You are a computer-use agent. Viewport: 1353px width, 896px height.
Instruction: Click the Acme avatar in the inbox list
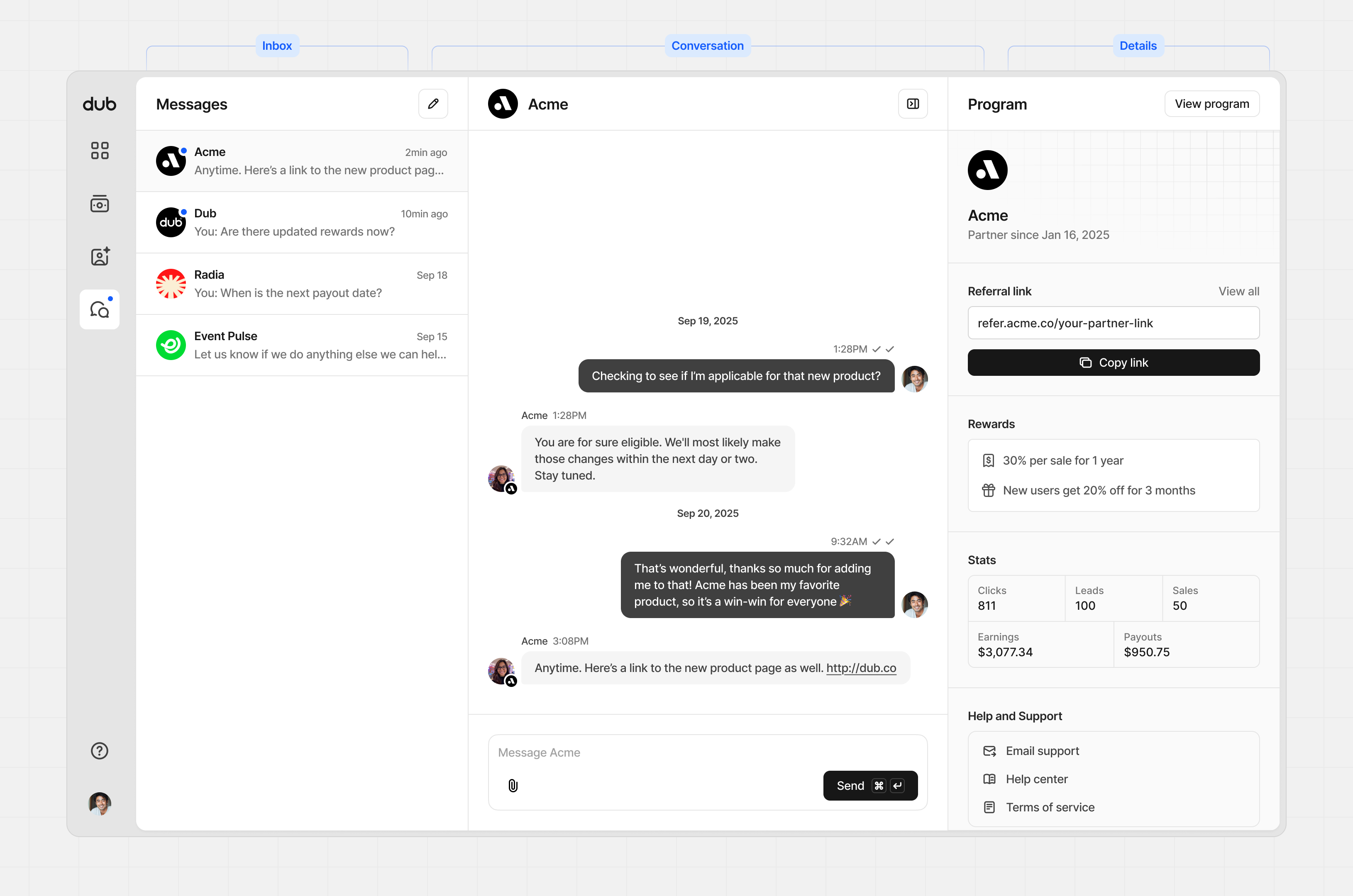click(171, 161)
